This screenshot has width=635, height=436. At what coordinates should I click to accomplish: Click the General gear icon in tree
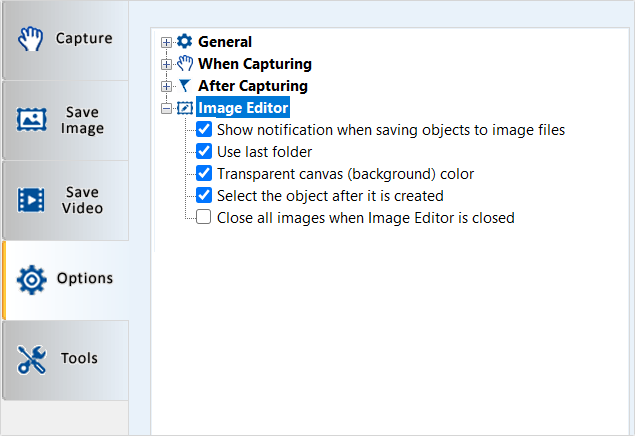[x=184, y=42]
